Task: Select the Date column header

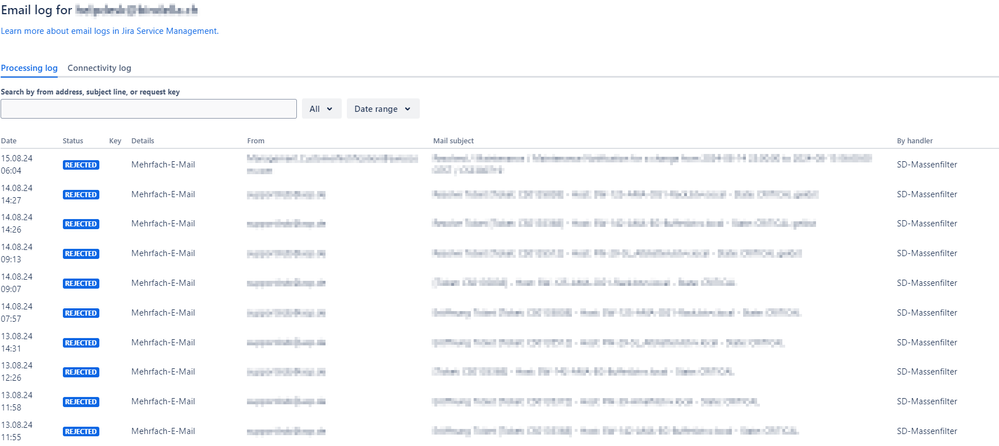Action: coord(9,141)
